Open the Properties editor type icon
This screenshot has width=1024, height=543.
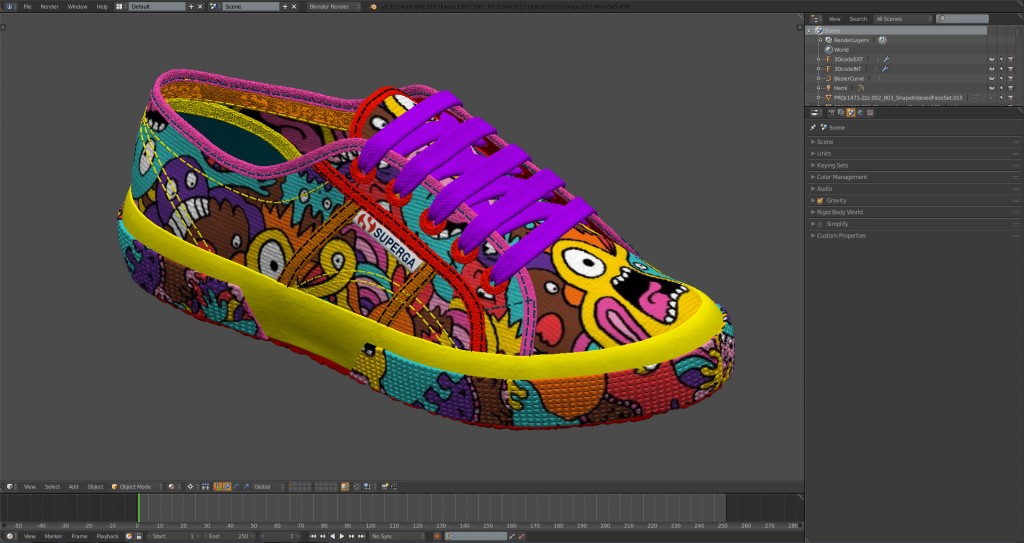click(816, 112)
